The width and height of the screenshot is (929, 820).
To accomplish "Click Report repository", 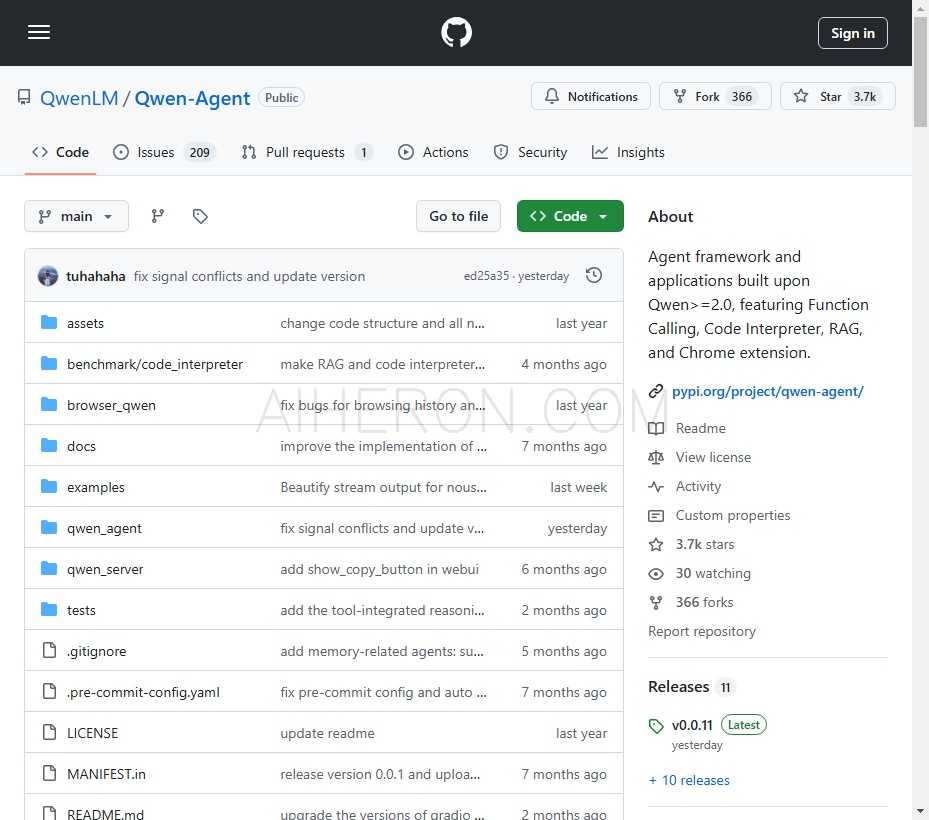I will pos(702,632).
